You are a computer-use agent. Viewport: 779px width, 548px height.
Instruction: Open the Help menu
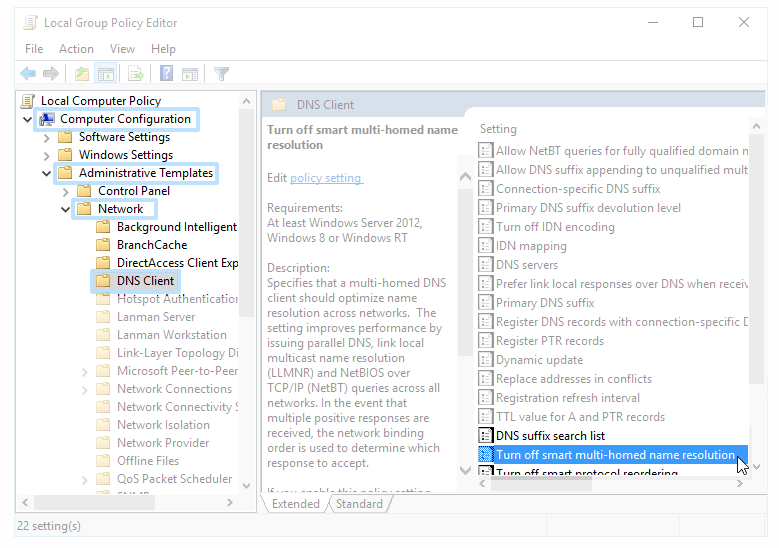pyautogui.click(x=163, y=49)
